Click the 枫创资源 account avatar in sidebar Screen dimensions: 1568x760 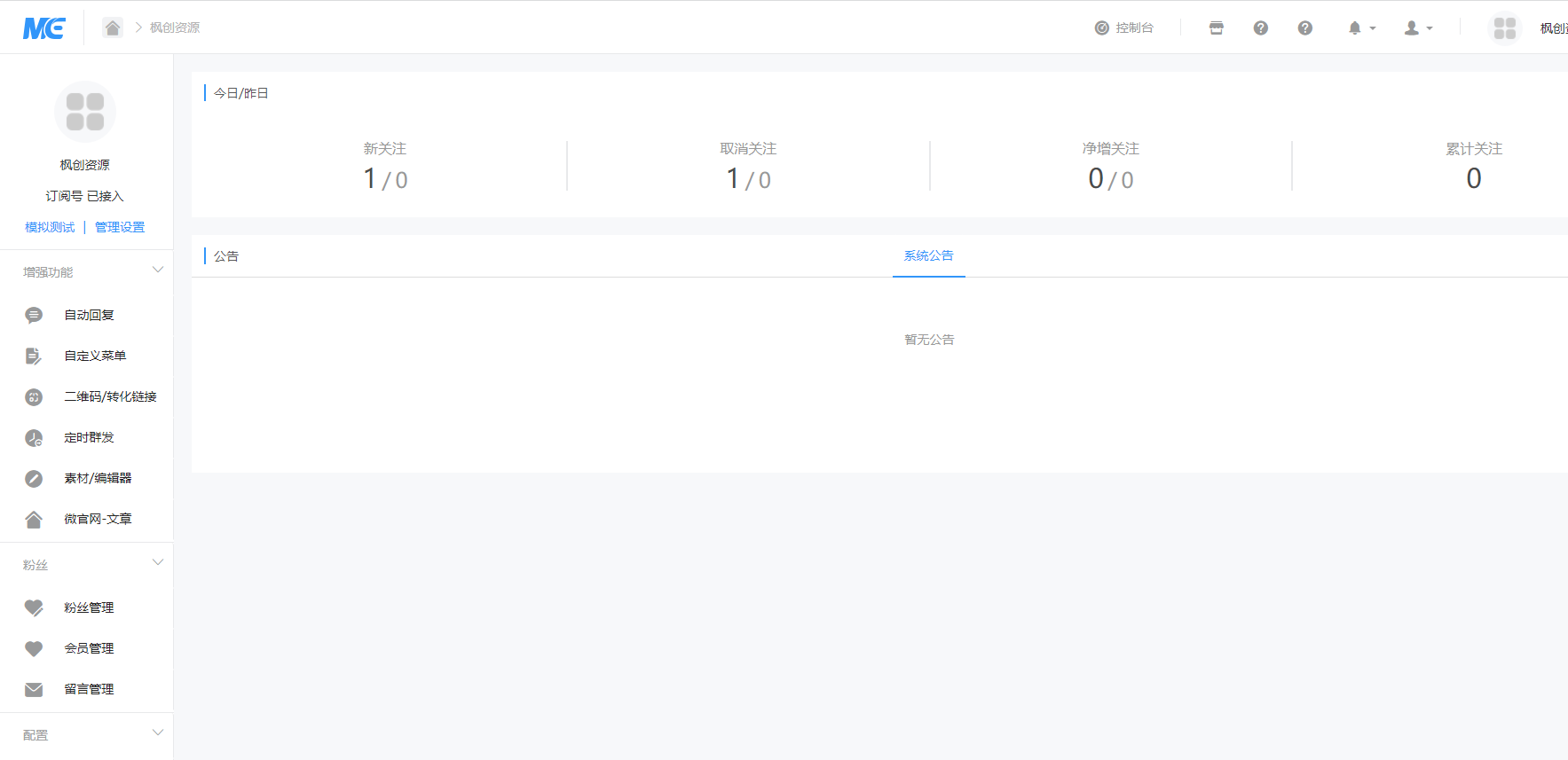(85, 112)
